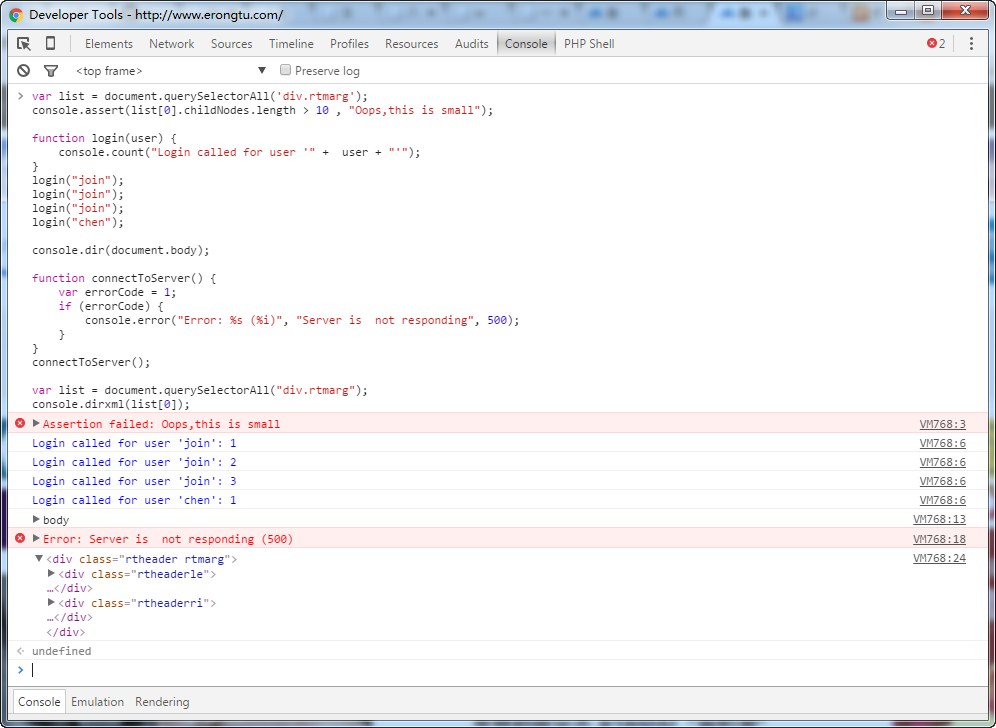Open the top frame context dropdown

(170, 71)
